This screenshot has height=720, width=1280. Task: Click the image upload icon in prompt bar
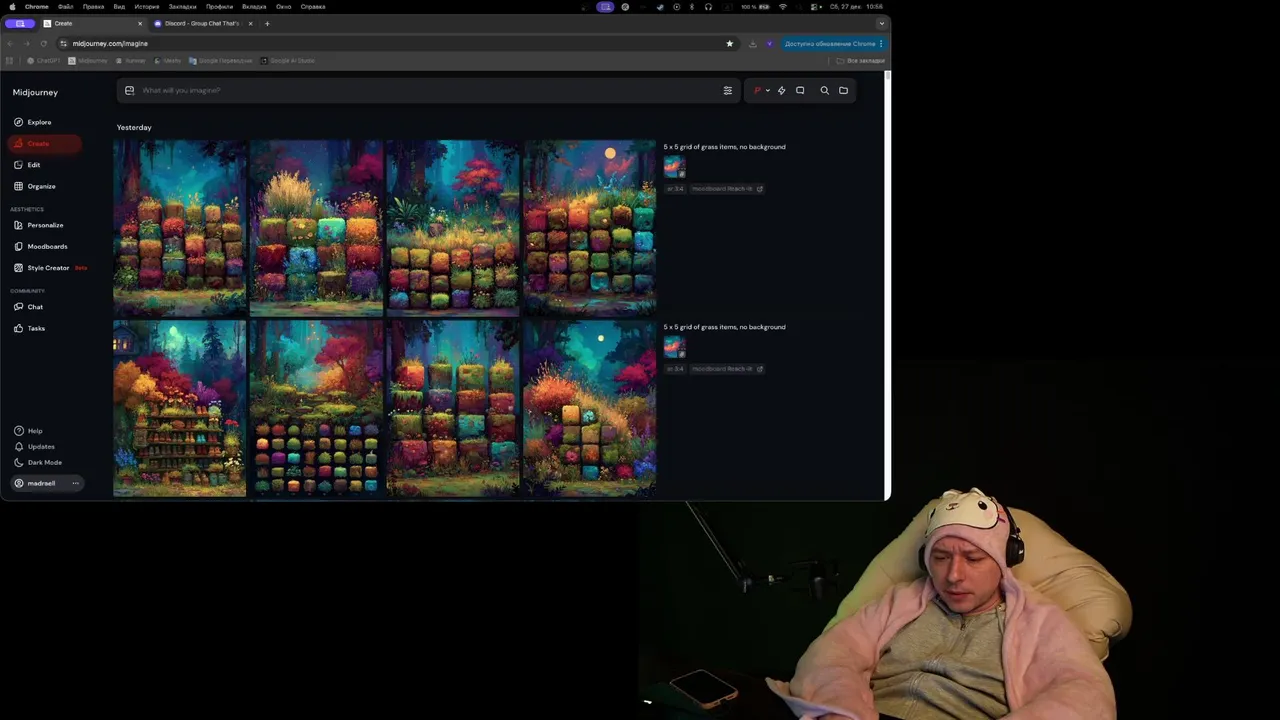[x=129, y=90]
